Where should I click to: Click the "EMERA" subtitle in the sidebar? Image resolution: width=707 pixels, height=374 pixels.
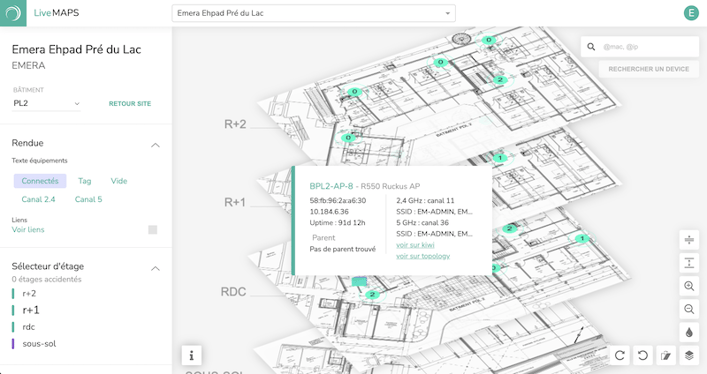point(28,66)
